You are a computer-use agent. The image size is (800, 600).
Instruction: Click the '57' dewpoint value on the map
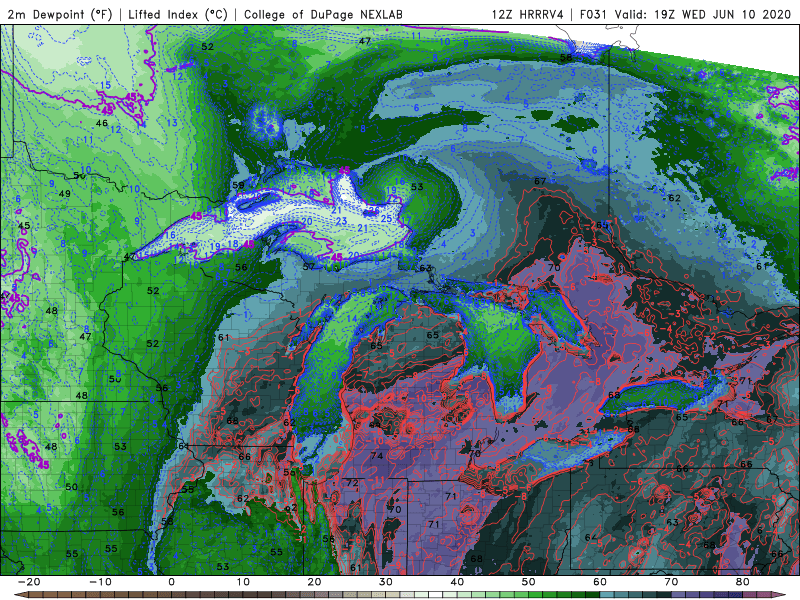pos(309,266)
